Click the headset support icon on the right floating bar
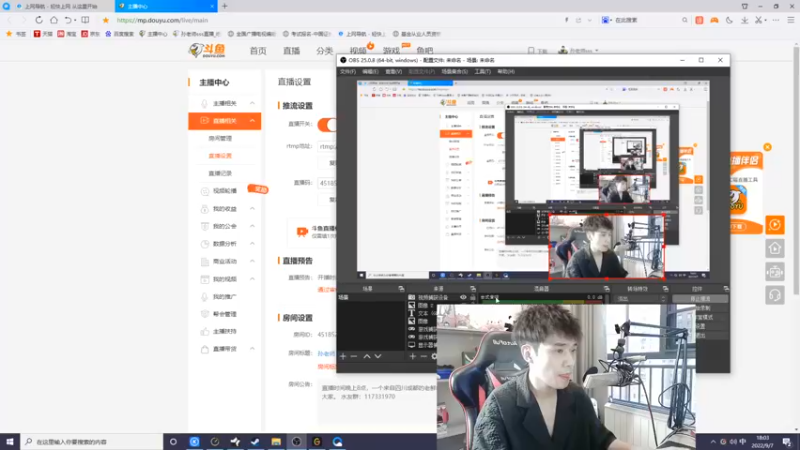800x450 pixels. (x=774, y=295)
